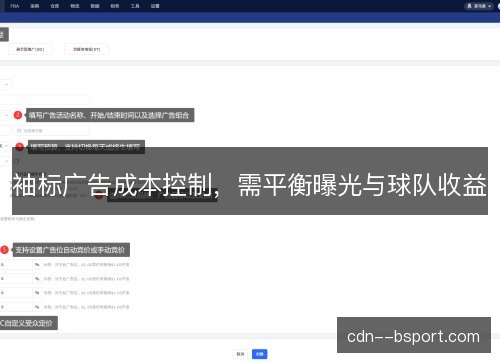Viewport: 500px width, 362px height.
Task: Click the bottom placement bid percentage input
Action: click(x=16, y=307)
